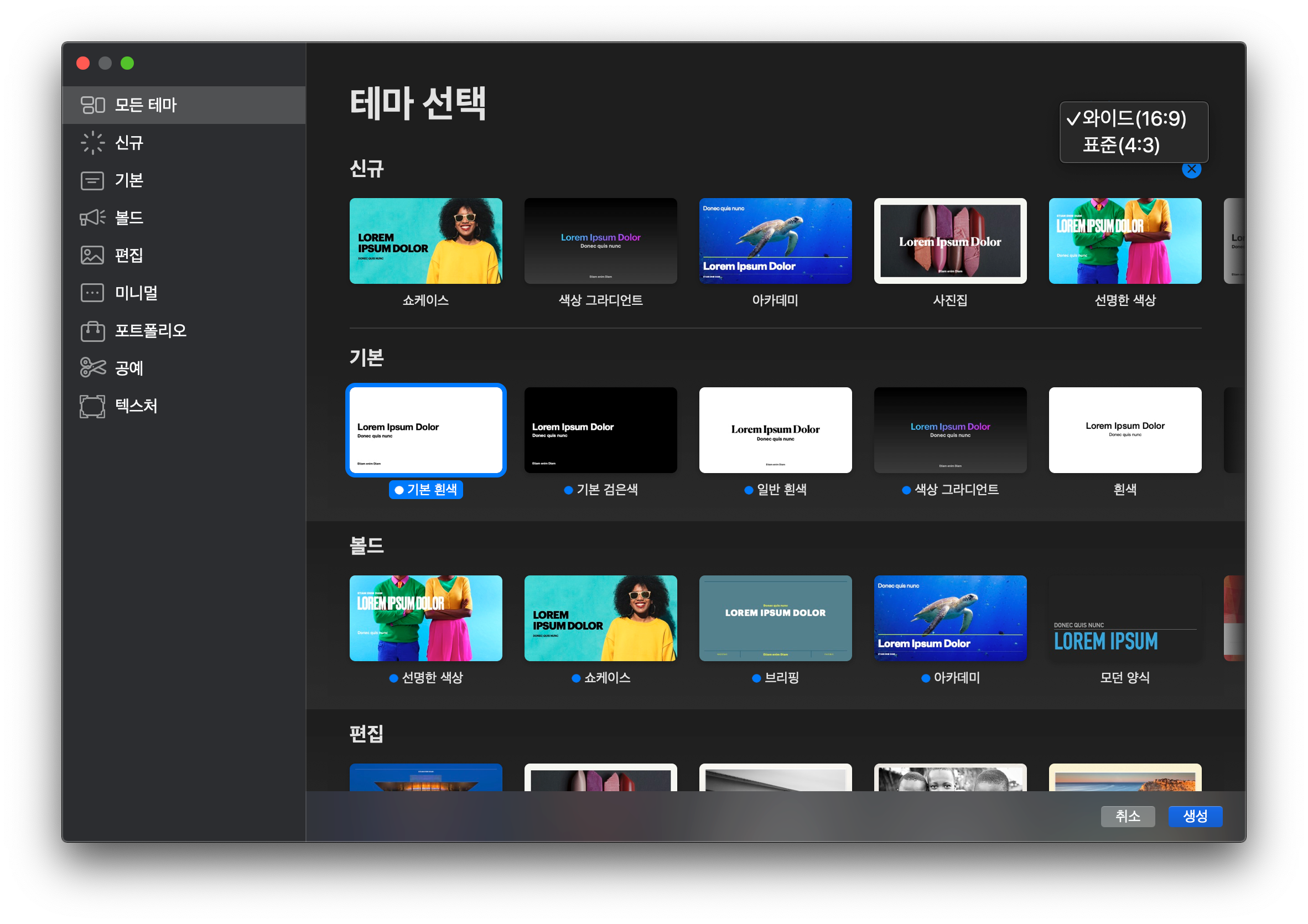Select the 기본 검은색 theme radio label
Viewport: 1308px width, 924px height.
point(606,489)
